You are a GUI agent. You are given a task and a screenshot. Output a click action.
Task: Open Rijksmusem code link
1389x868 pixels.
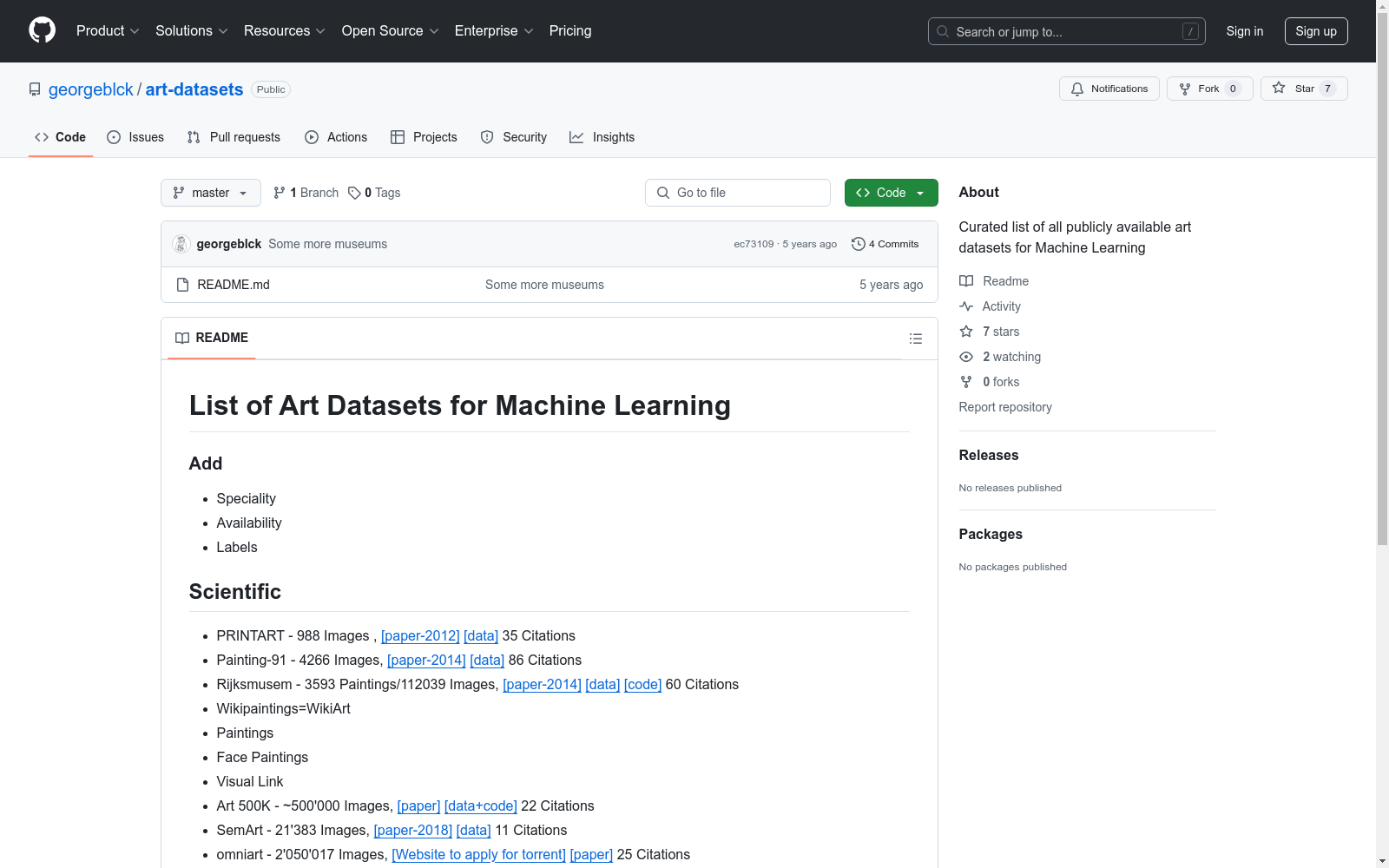click(x=642, y=684)
